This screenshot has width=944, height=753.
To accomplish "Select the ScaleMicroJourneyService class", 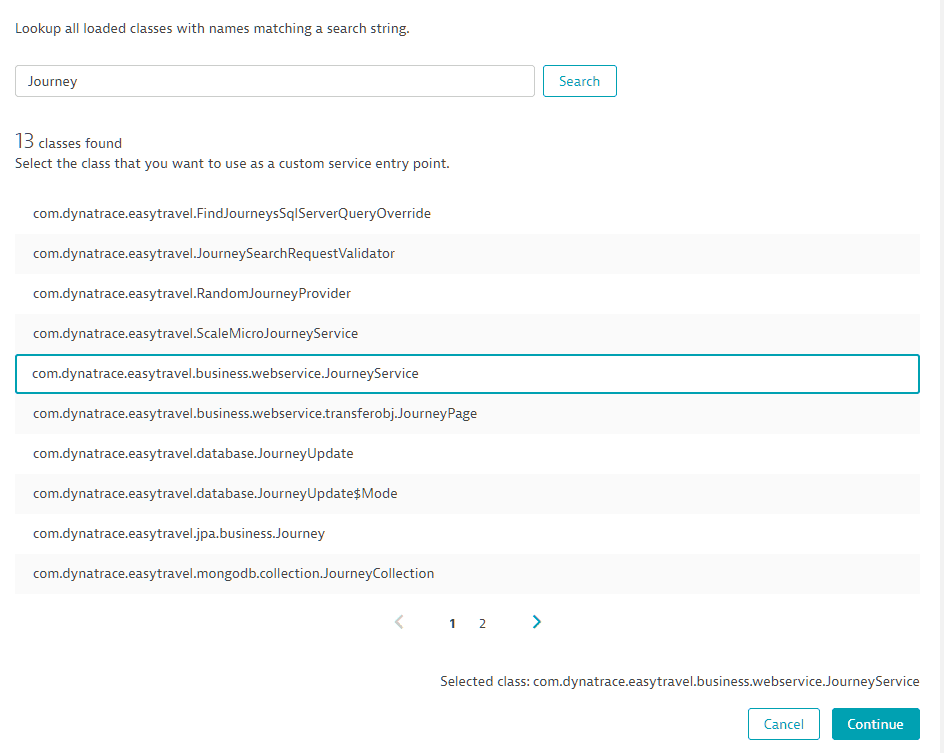I will pyautogui.click(x=195, y=333).
